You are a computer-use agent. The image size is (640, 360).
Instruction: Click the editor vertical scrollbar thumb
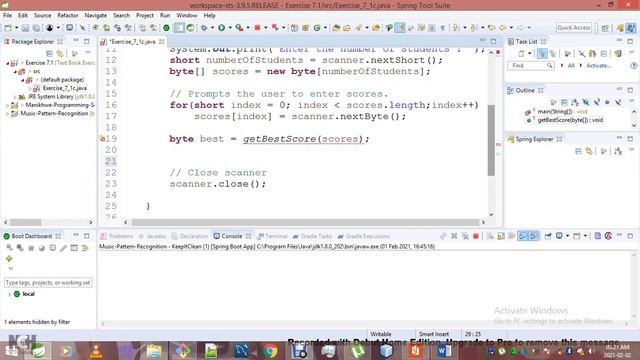click(x=491, y=140)
